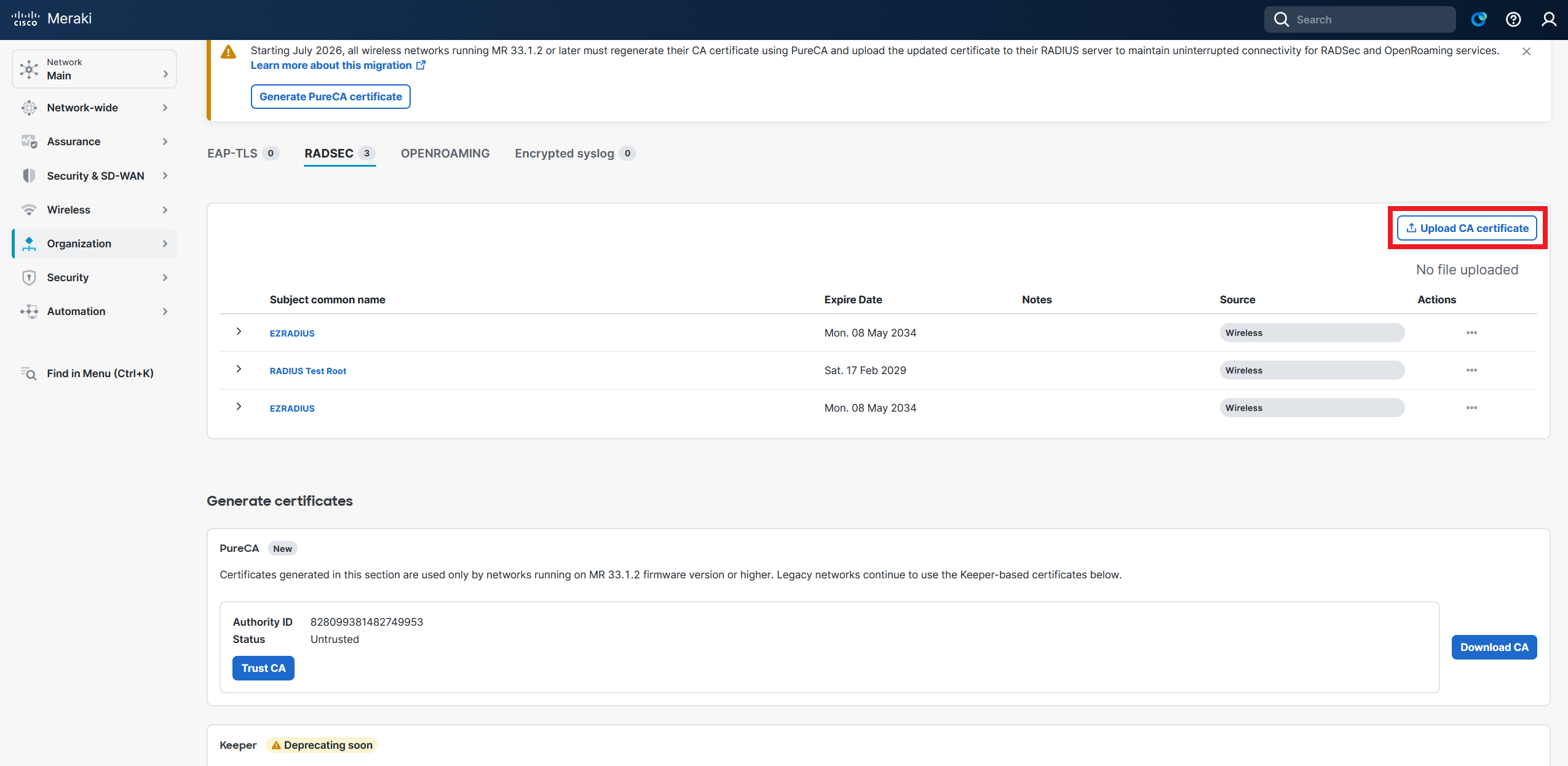
Task: Switch to the OPENROAMING tab
Action: tap(445, 153)
